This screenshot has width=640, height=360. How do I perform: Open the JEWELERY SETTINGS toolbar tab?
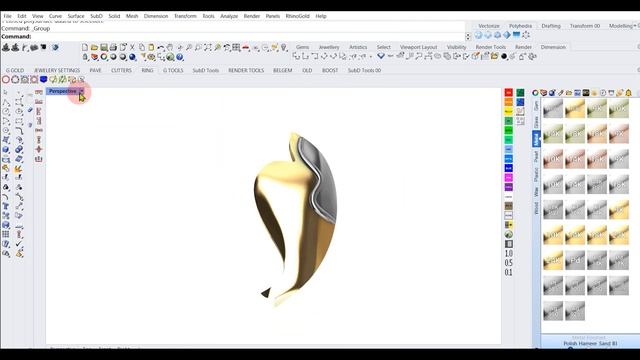click(x=57, y=70)
